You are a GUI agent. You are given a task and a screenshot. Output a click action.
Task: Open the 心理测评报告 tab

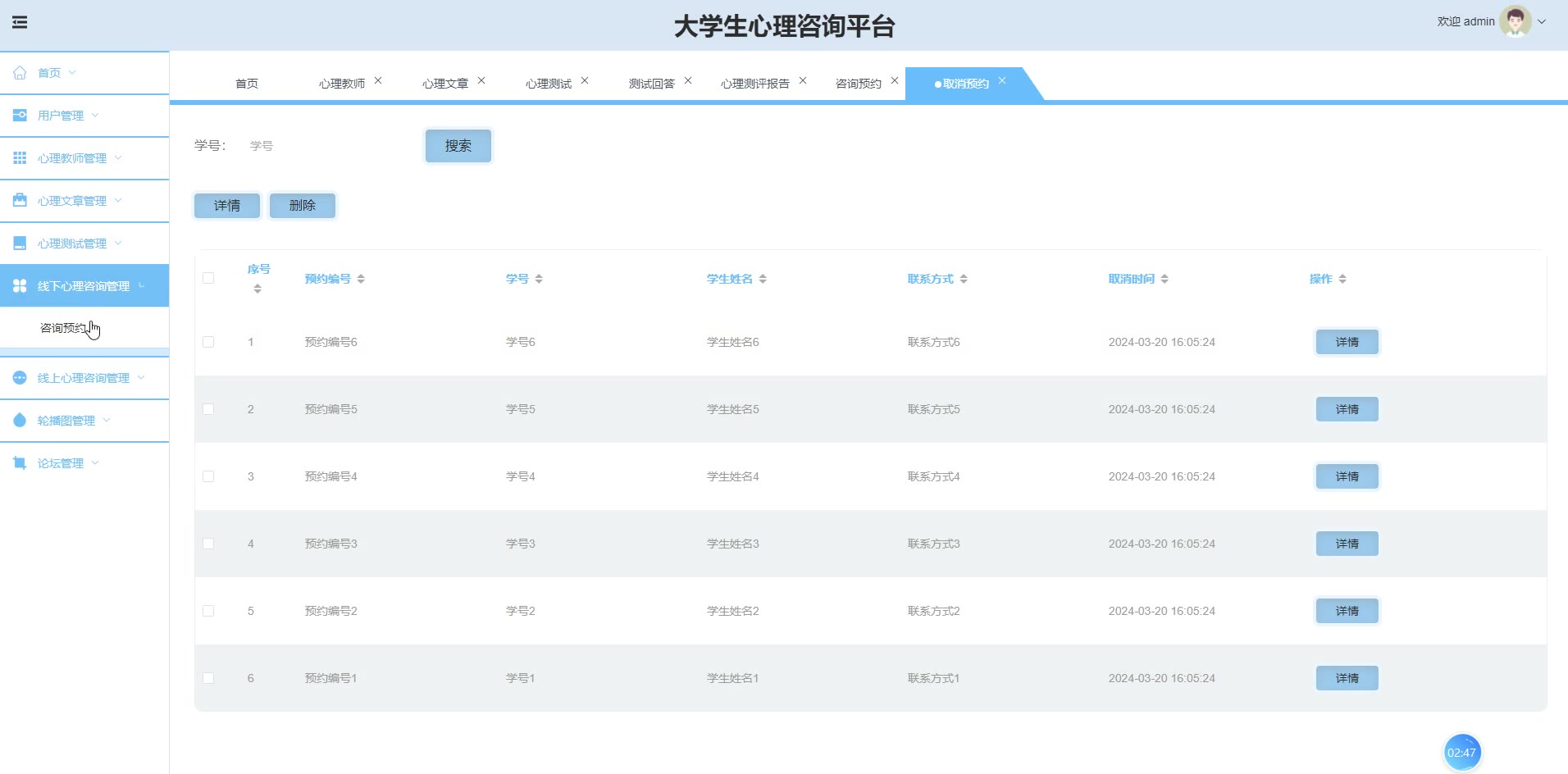point(754,84)
